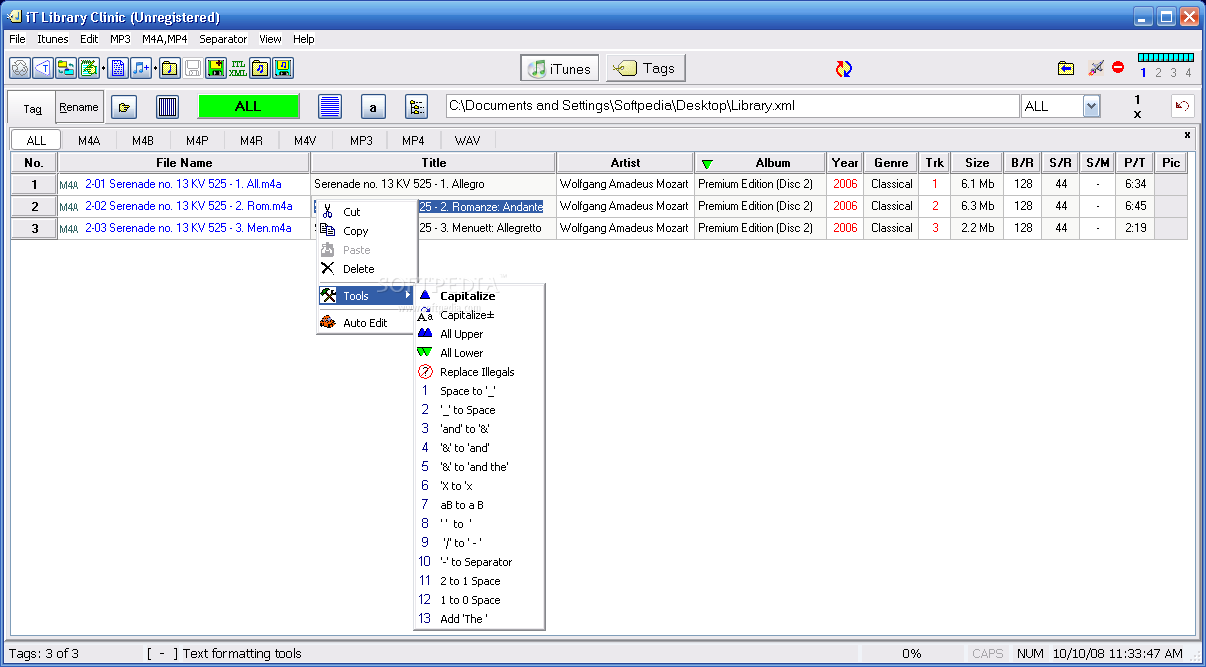Sort by the File Name column header

184,162
